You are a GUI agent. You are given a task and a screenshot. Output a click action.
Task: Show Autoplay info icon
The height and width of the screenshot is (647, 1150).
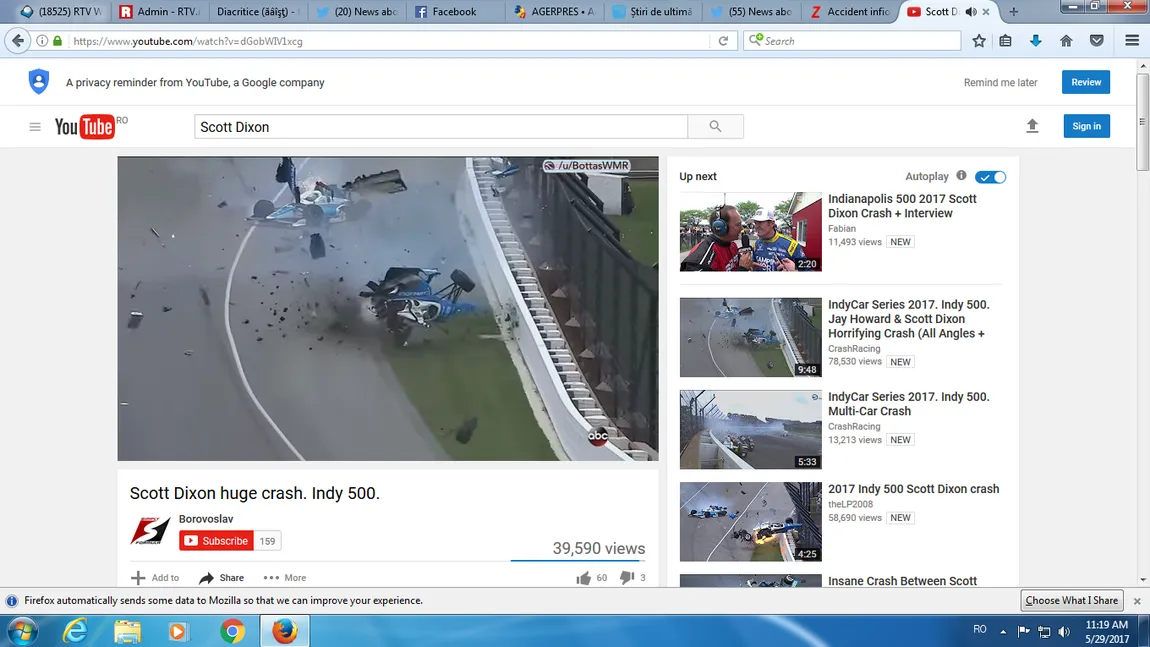(962, 175)
